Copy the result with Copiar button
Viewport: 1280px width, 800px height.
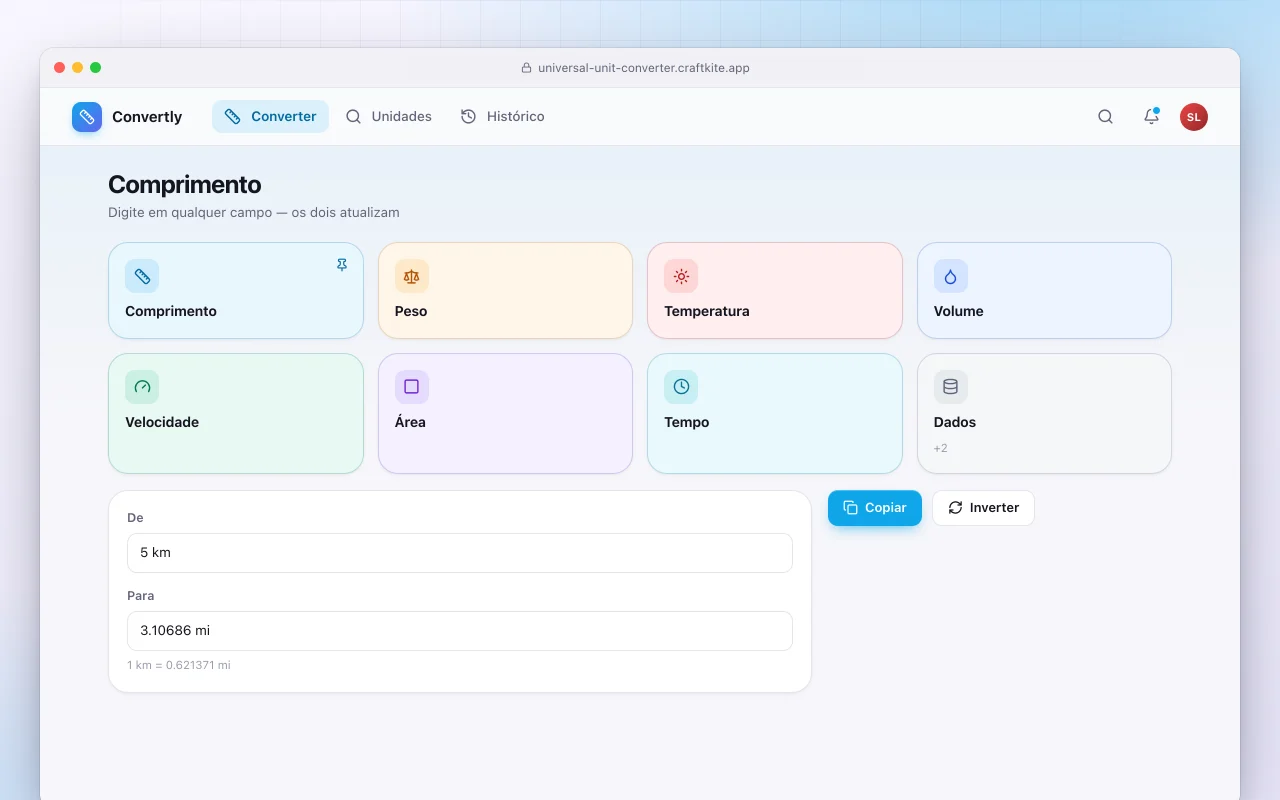point(875,508)
